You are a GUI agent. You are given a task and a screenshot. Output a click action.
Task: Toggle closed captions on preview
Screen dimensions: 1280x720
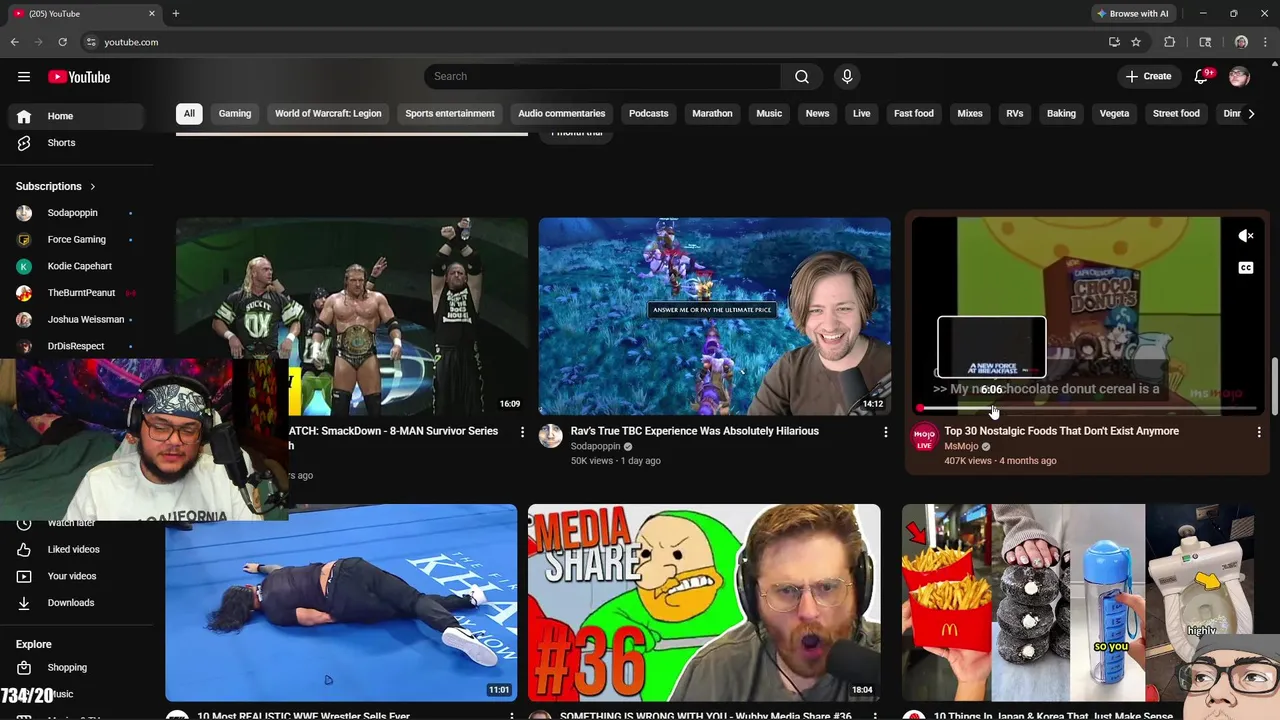coord(1246,268)
